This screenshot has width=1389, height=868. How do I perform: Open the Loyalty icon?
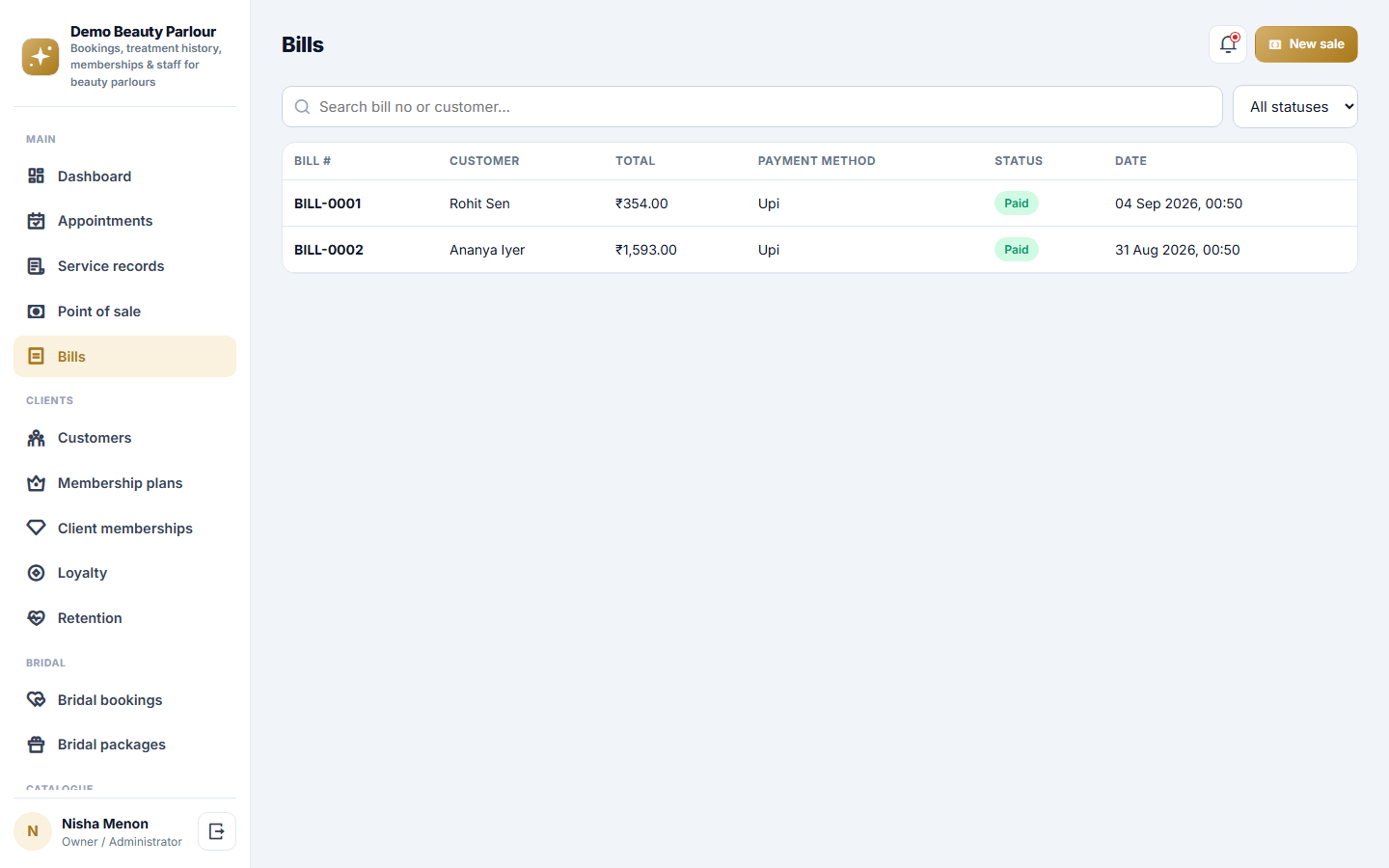tap(36, 573)
